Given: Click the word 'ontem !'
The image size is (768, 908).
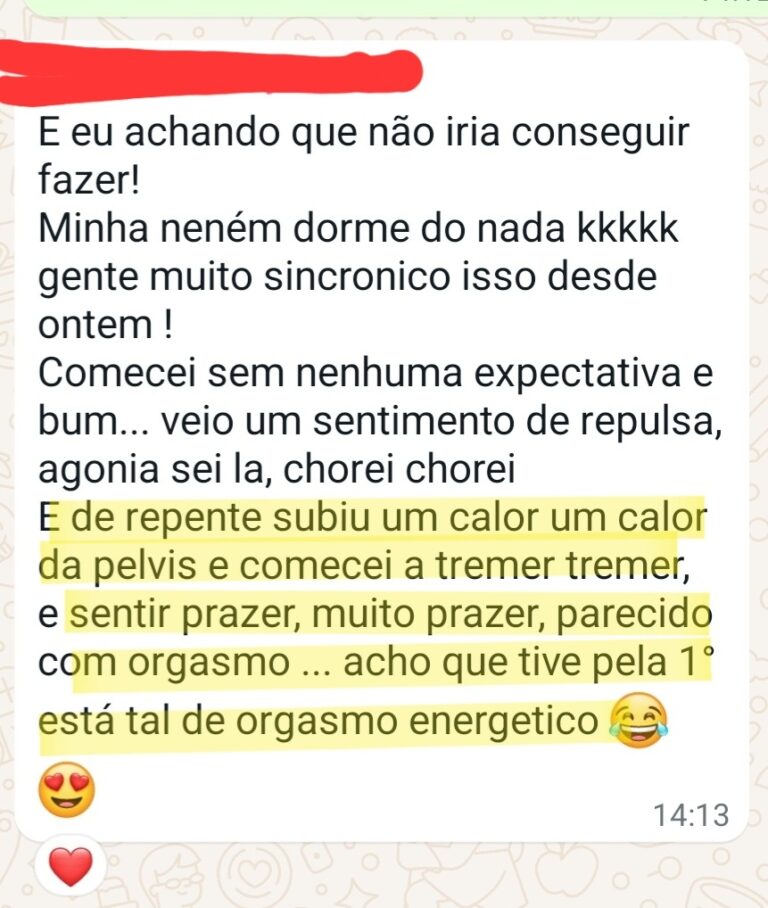Looking at the screenshot, I should pos(105,324).
